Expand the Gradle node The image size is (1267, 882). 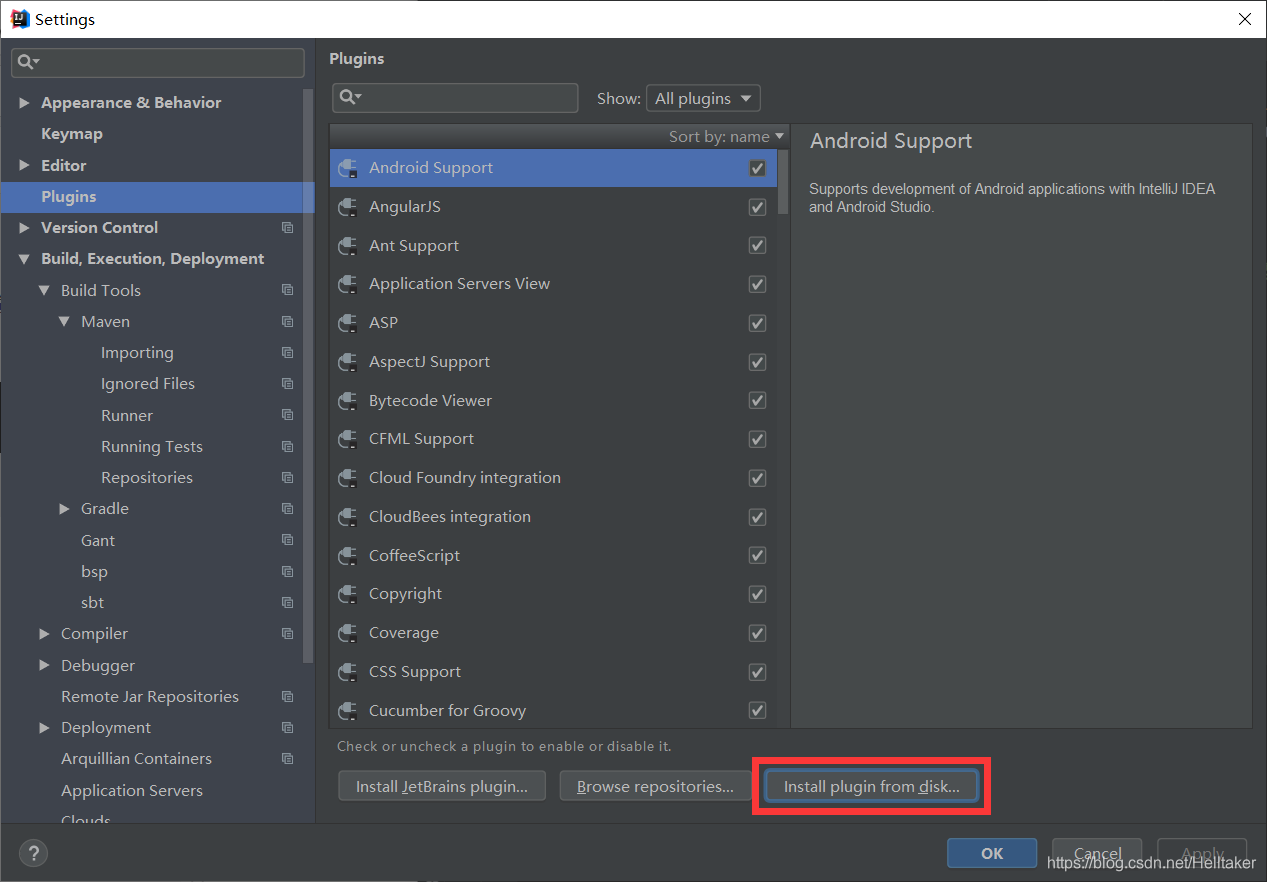(x=64, y=509)
